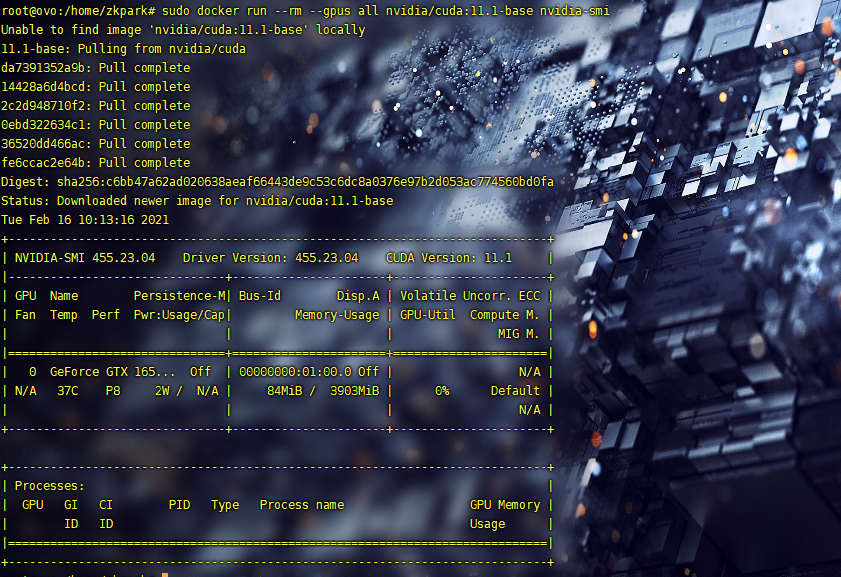This screenshot has height=577, width=841.
Task: Click 'CUDA Version: 11.1' text
Action: pyautogui.click(x=449, y=258)
